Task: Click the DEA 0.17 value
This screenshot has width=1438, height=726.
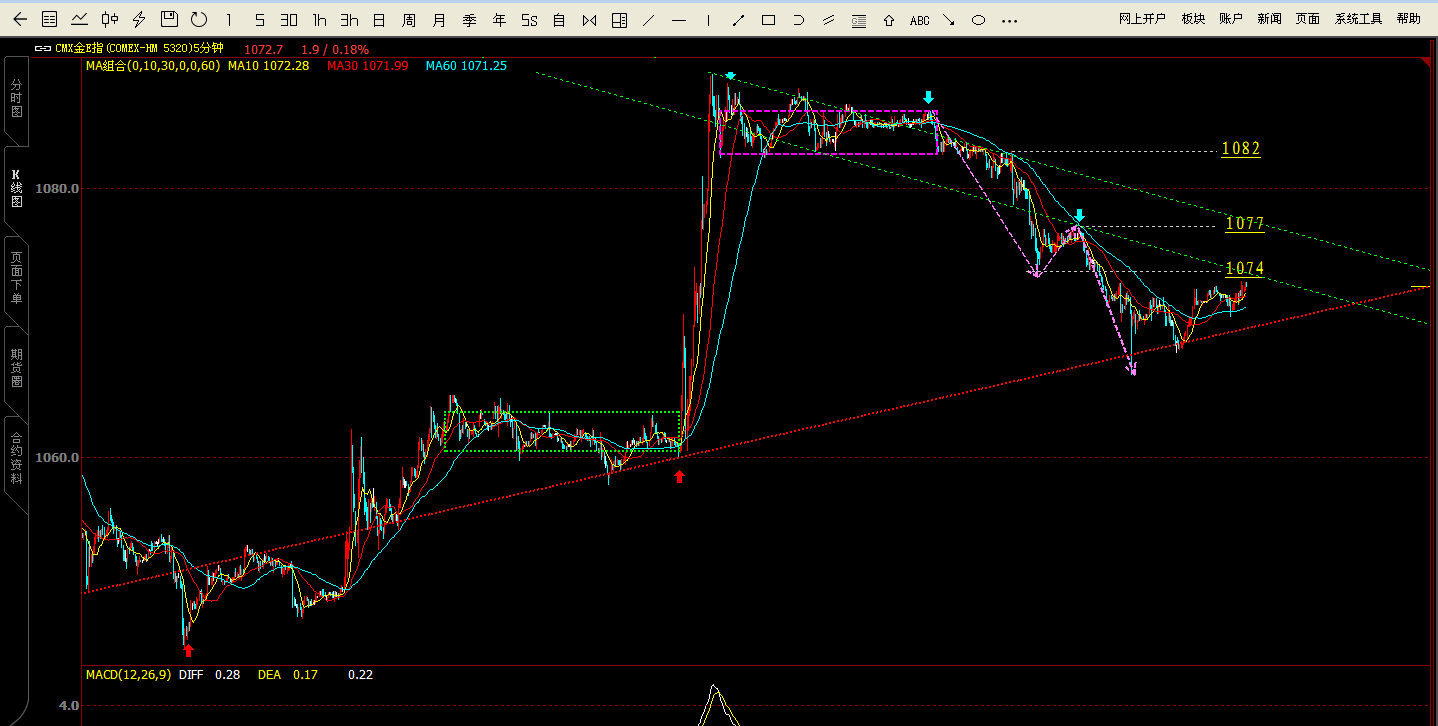Action: [x=287, y=675]
